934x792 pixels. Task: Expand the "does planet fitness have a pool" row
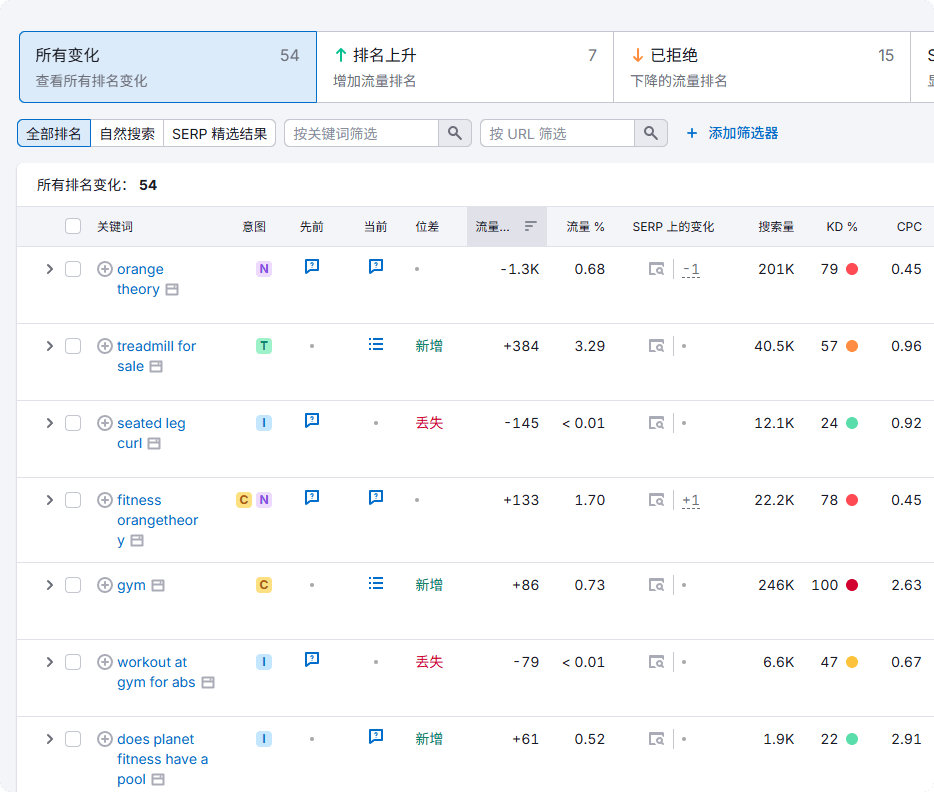(x=49, y=738)
